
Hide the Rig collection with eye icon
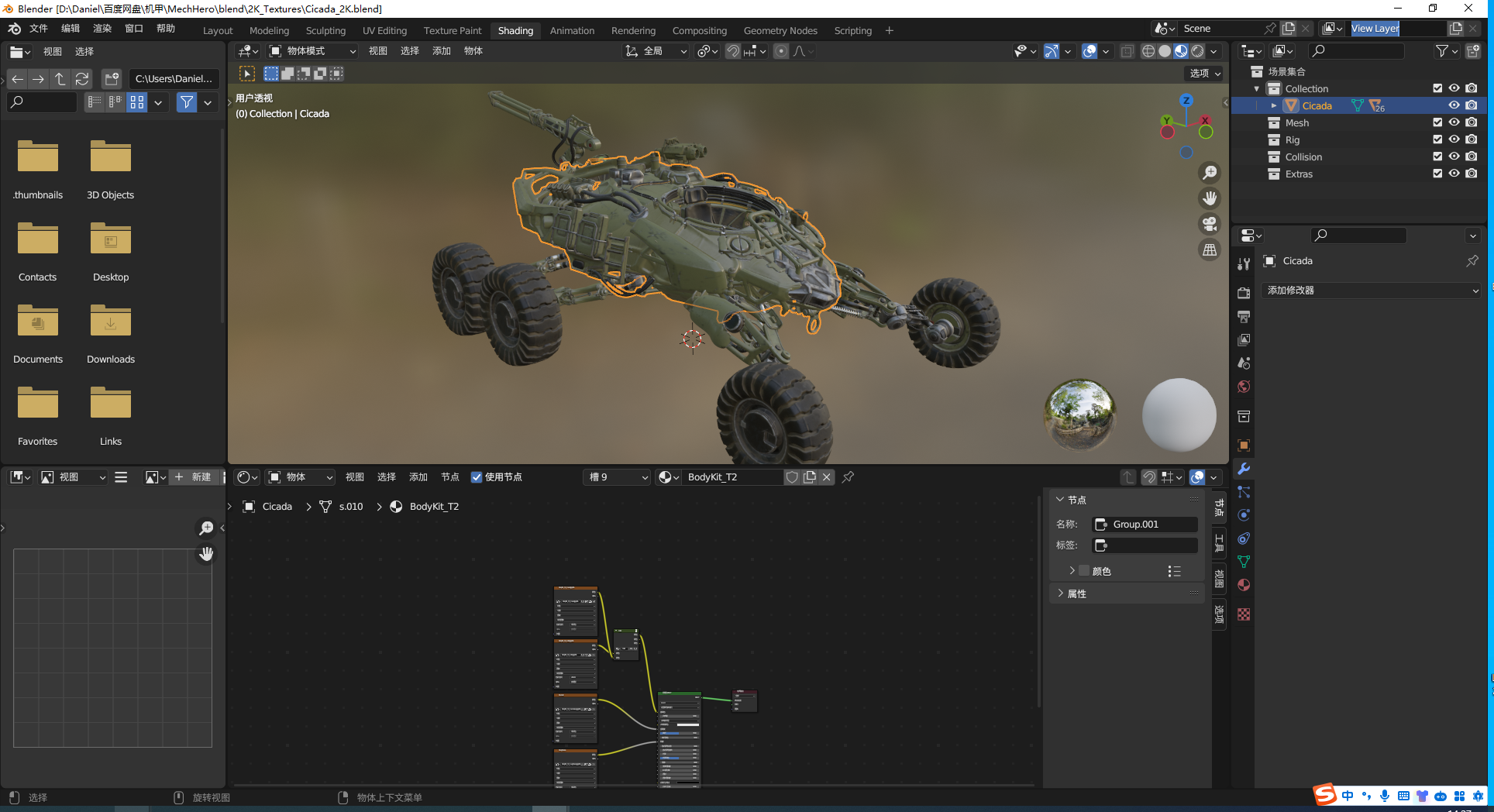(1454, 140)
